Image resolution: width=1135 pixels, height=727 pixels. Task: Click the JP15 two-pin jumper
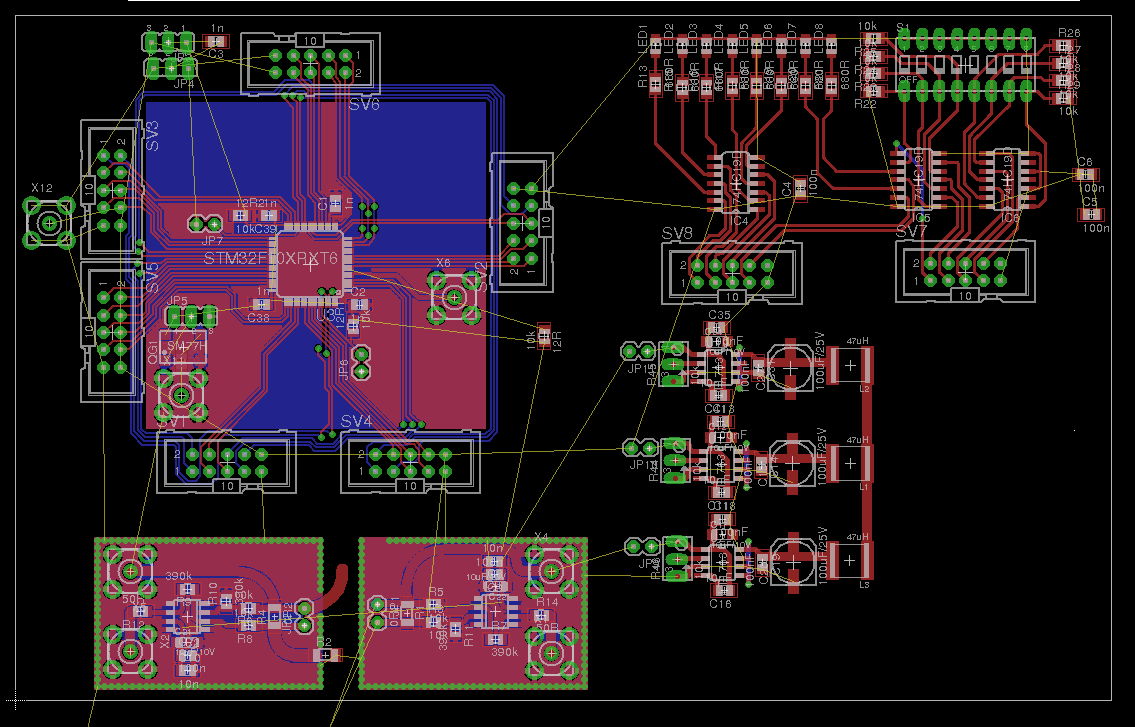(638, 352)
